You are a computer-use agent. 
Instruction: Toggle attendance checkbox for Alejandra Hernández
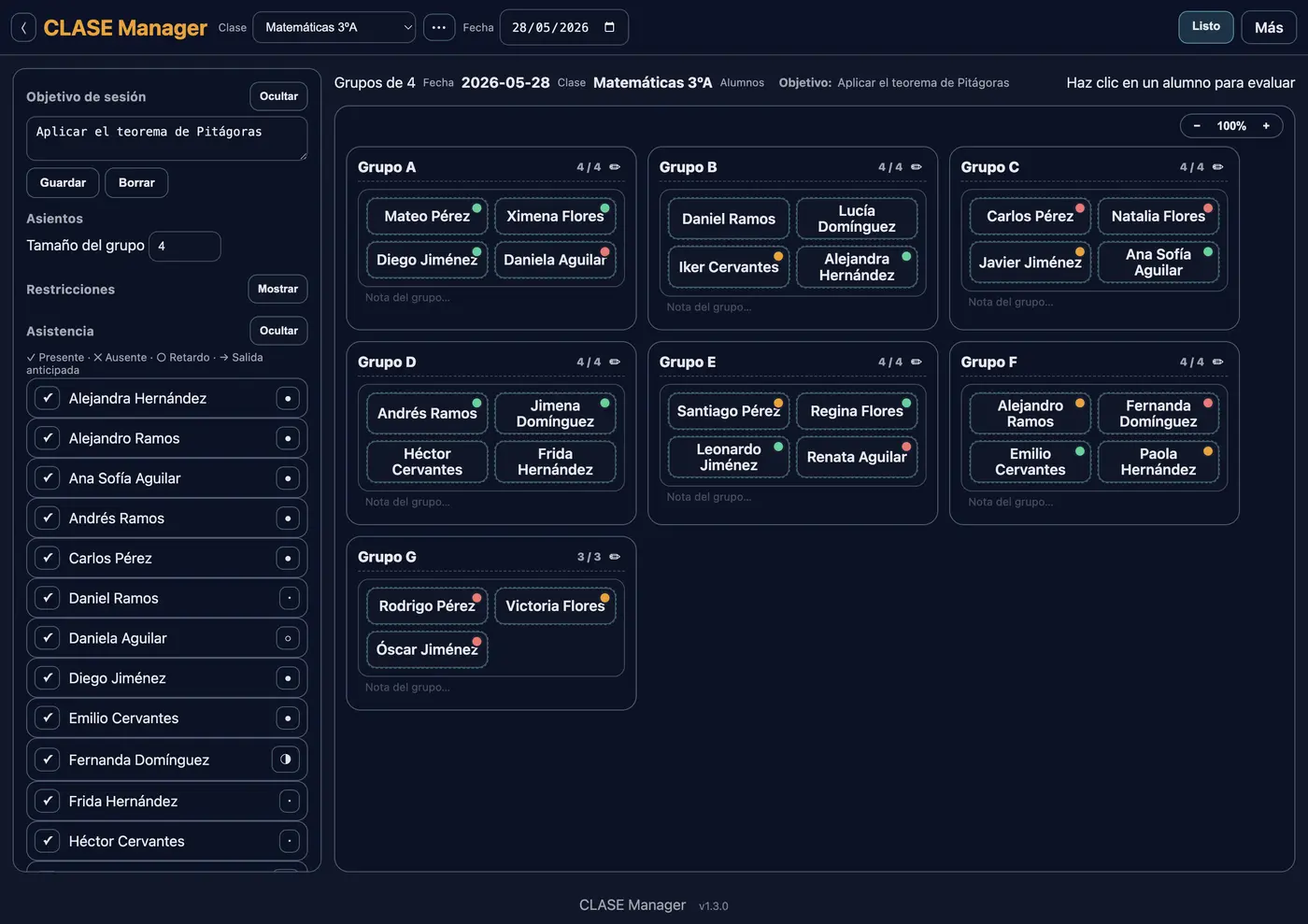click(48, 398)
